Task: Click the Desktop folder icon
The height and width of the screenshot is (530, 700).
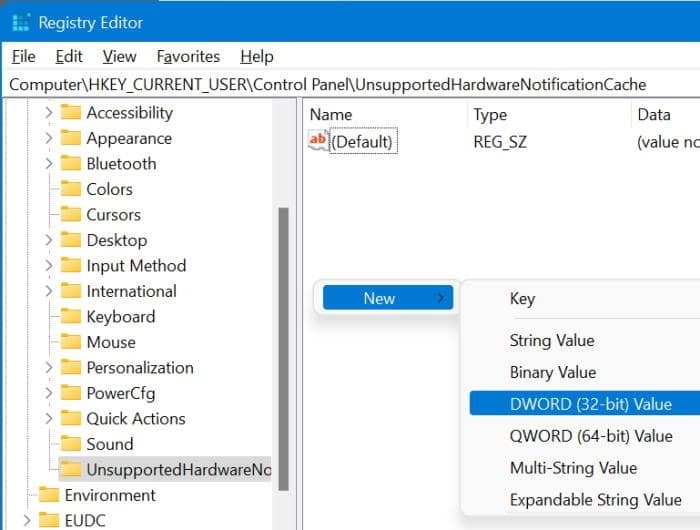Action: [x=71, y=240]
